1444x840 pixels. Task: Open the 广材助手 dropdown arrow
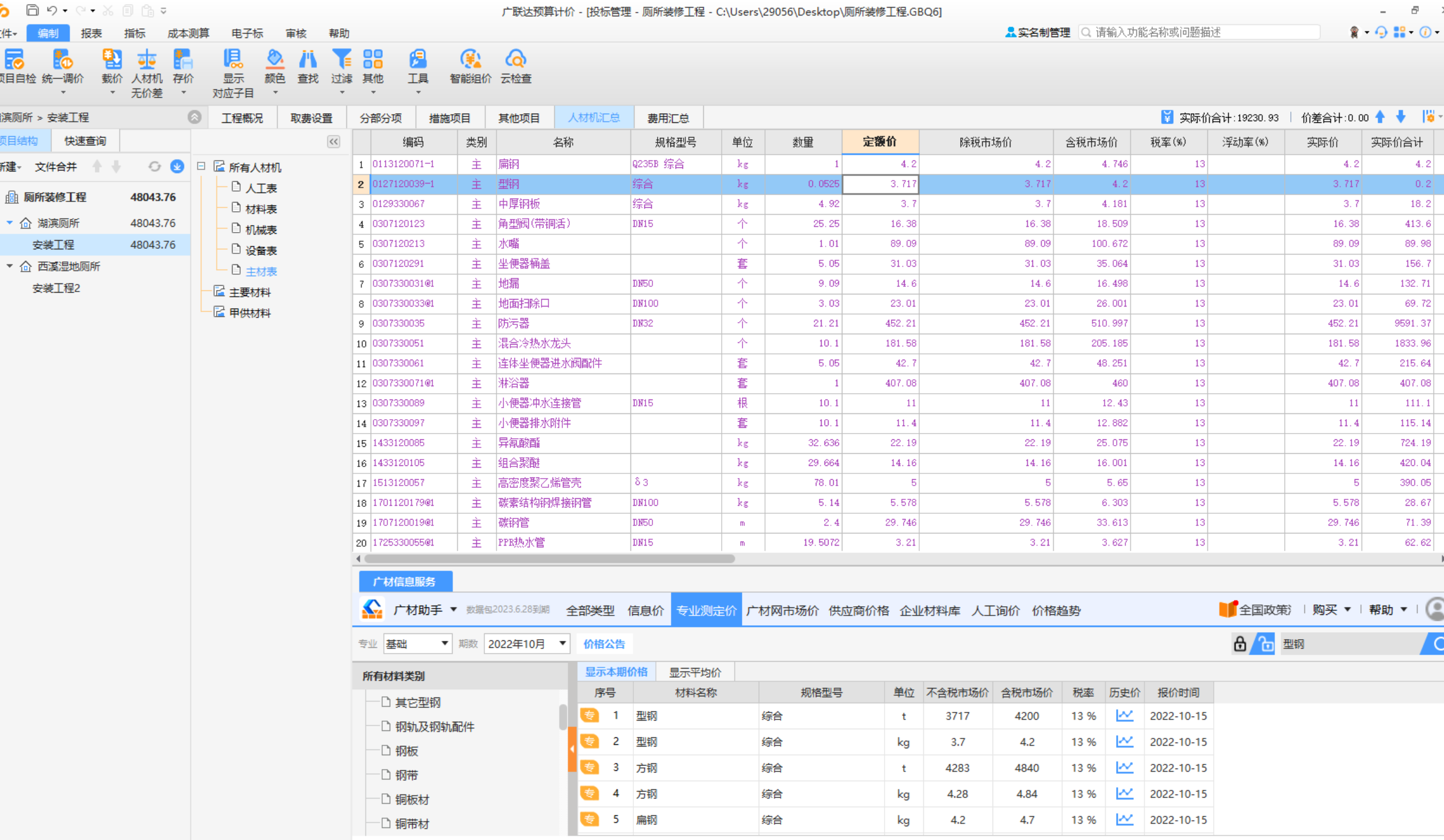coord(453,610)
